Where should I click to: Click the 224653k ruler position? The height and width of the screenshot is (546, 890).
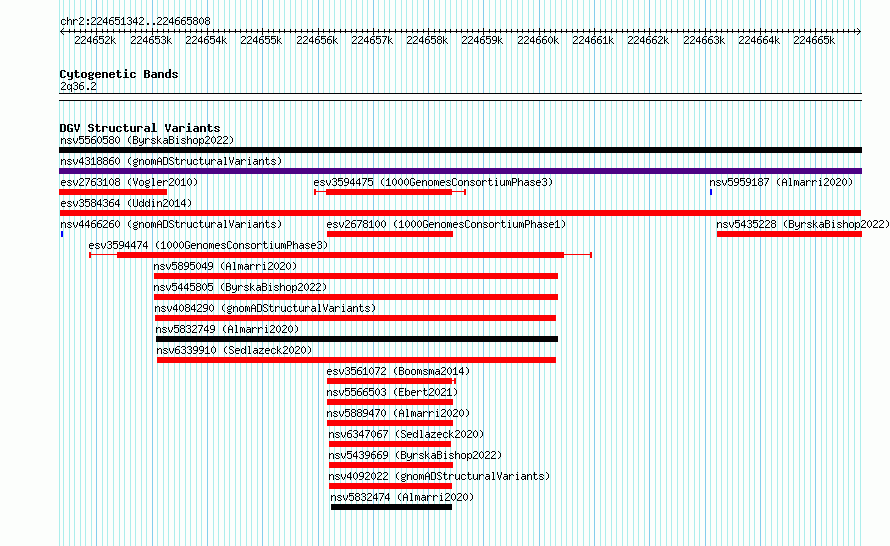click(x=151, y=40)
